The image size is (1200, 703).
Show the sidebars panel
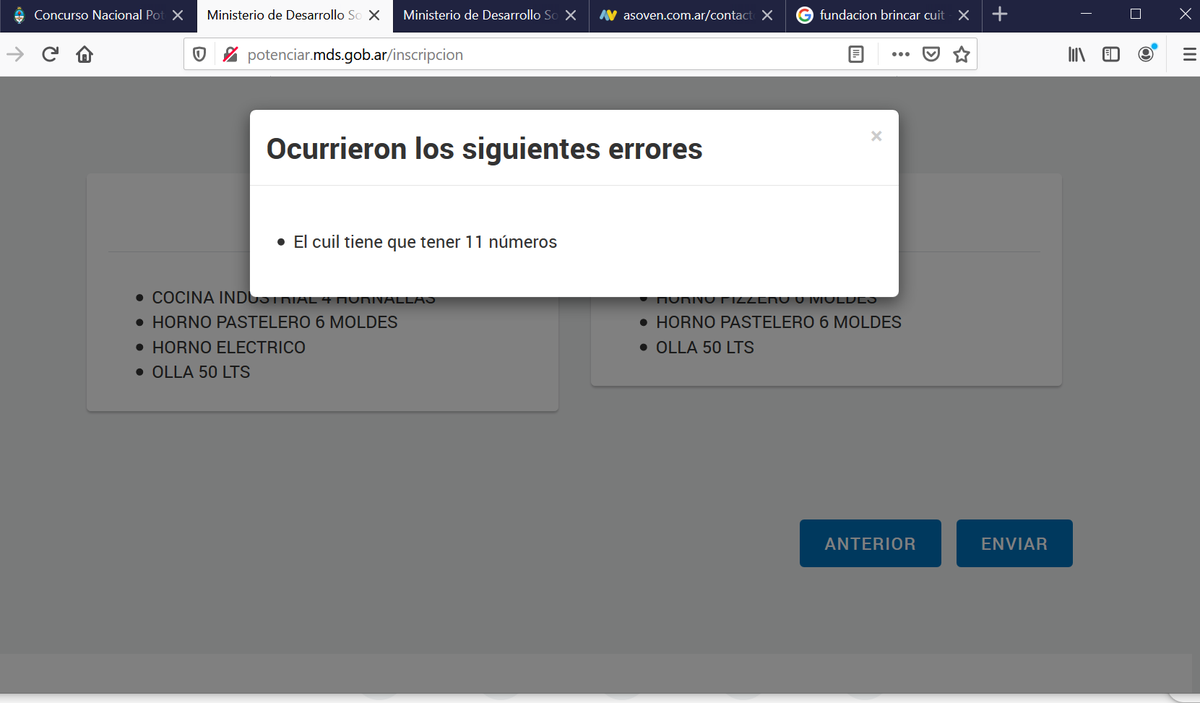coord(1111,55)
